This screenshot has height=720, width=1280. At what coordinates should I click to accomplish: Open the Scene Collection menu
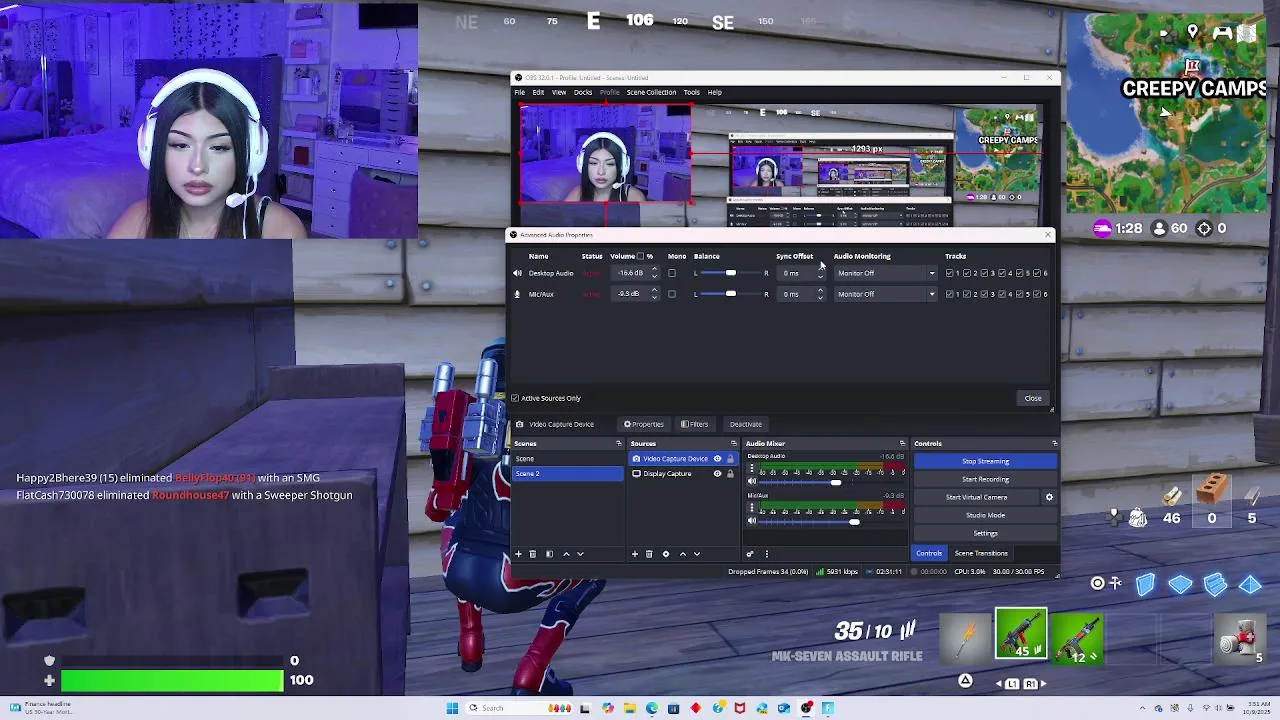(651, 92)
